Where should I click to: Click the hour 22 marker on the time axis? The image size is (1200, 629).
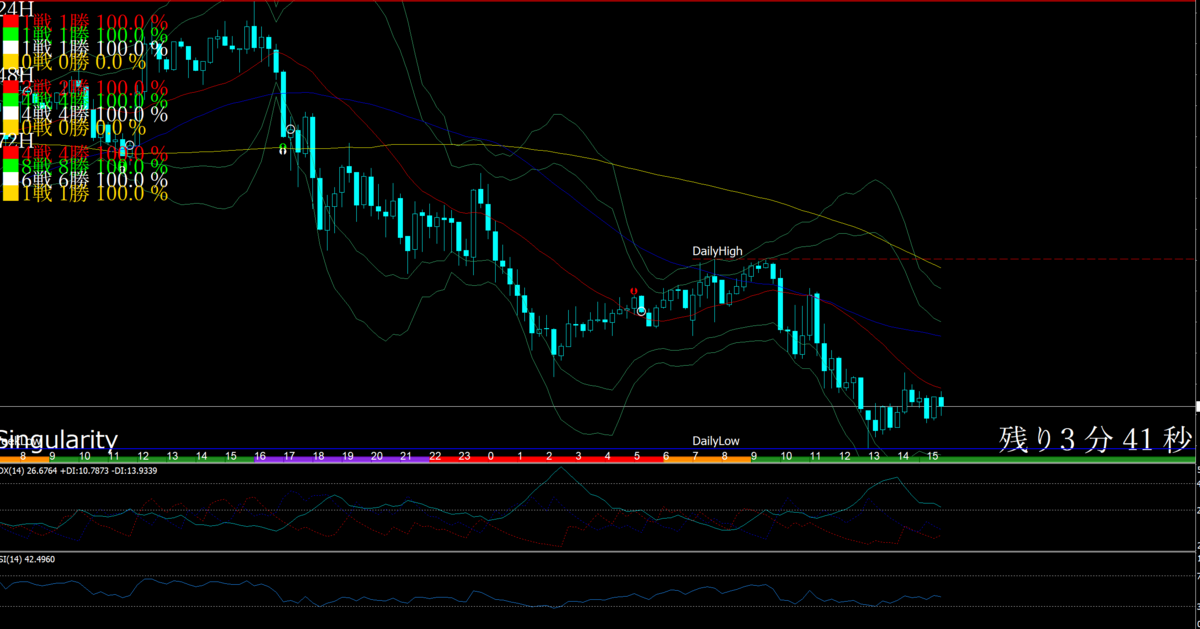pyautogui.click(x=435, y=455)
